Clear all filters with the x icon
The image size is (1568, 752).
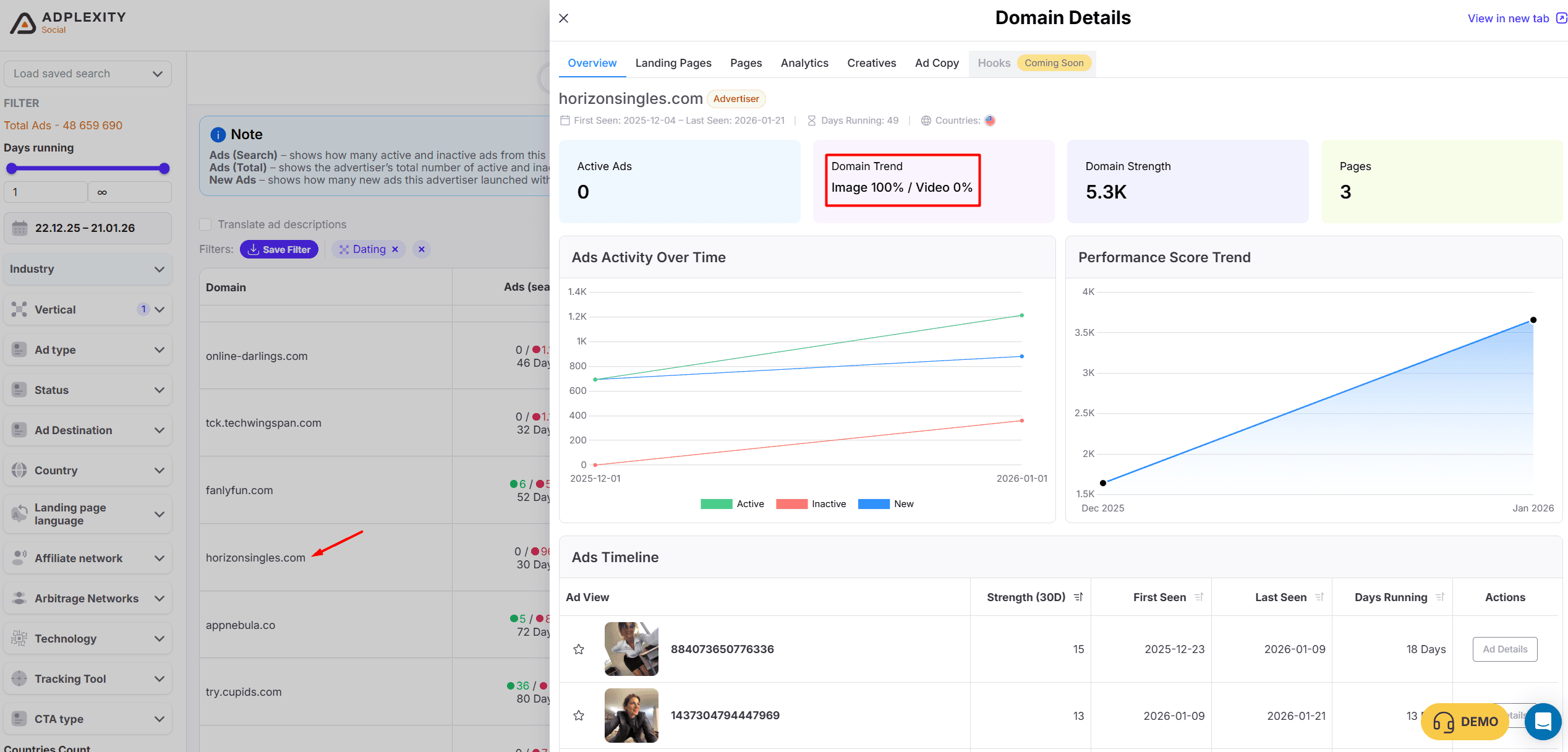[x=422, y=249]
